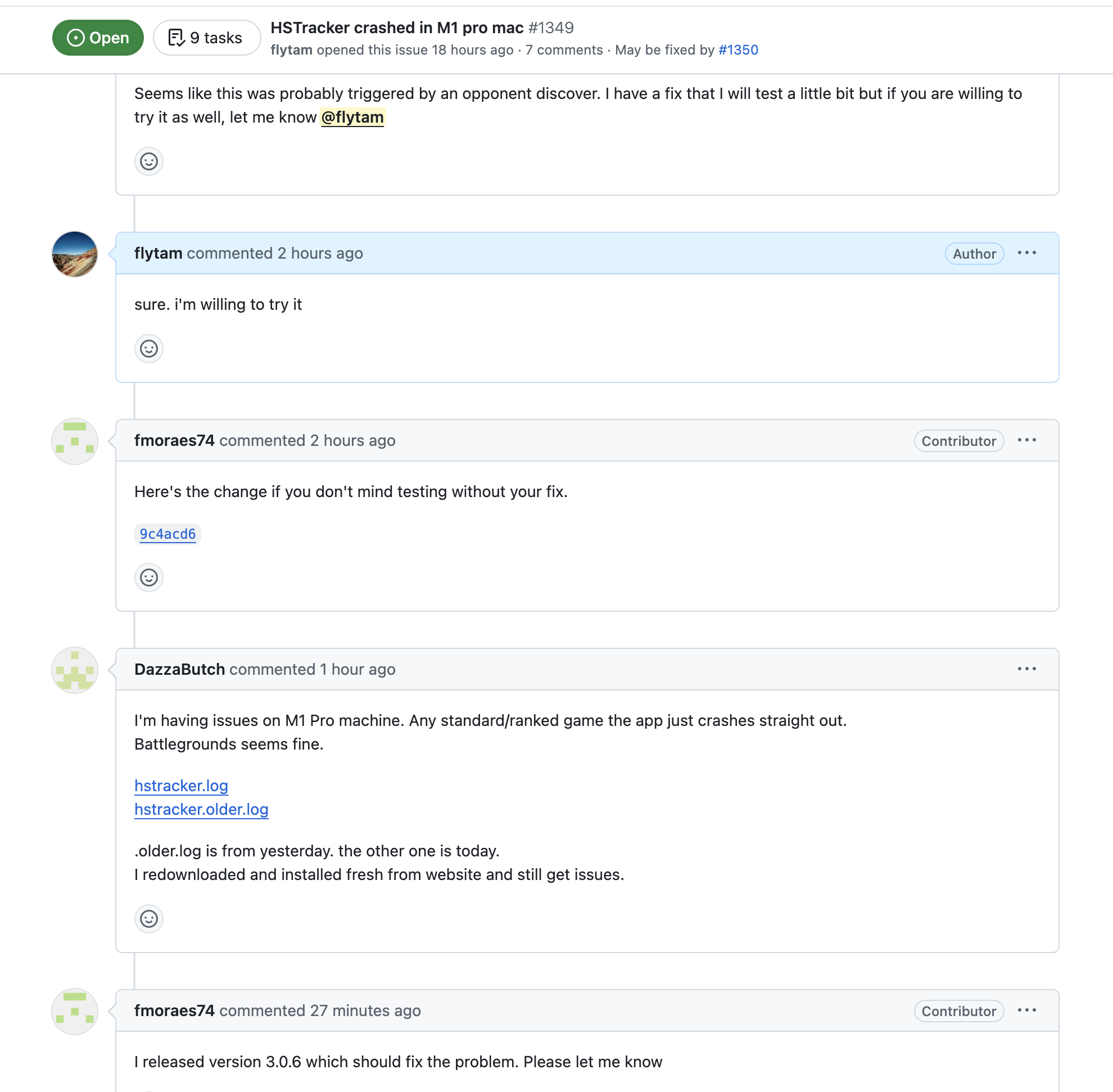Screen dimensions: 1113x1092
Task: Open linked pull request #1350
Action: pos(738,49)
